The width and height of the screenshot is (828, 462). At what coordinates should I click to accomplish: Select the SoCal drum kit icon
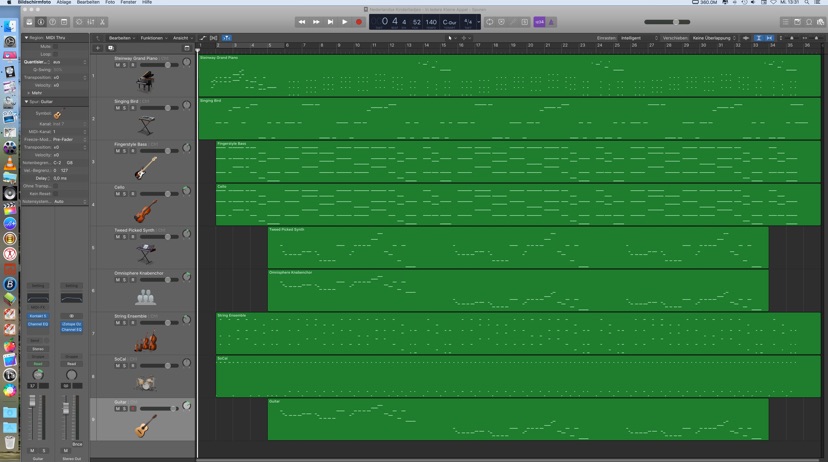pyautogui.click(x=145, y=383)
